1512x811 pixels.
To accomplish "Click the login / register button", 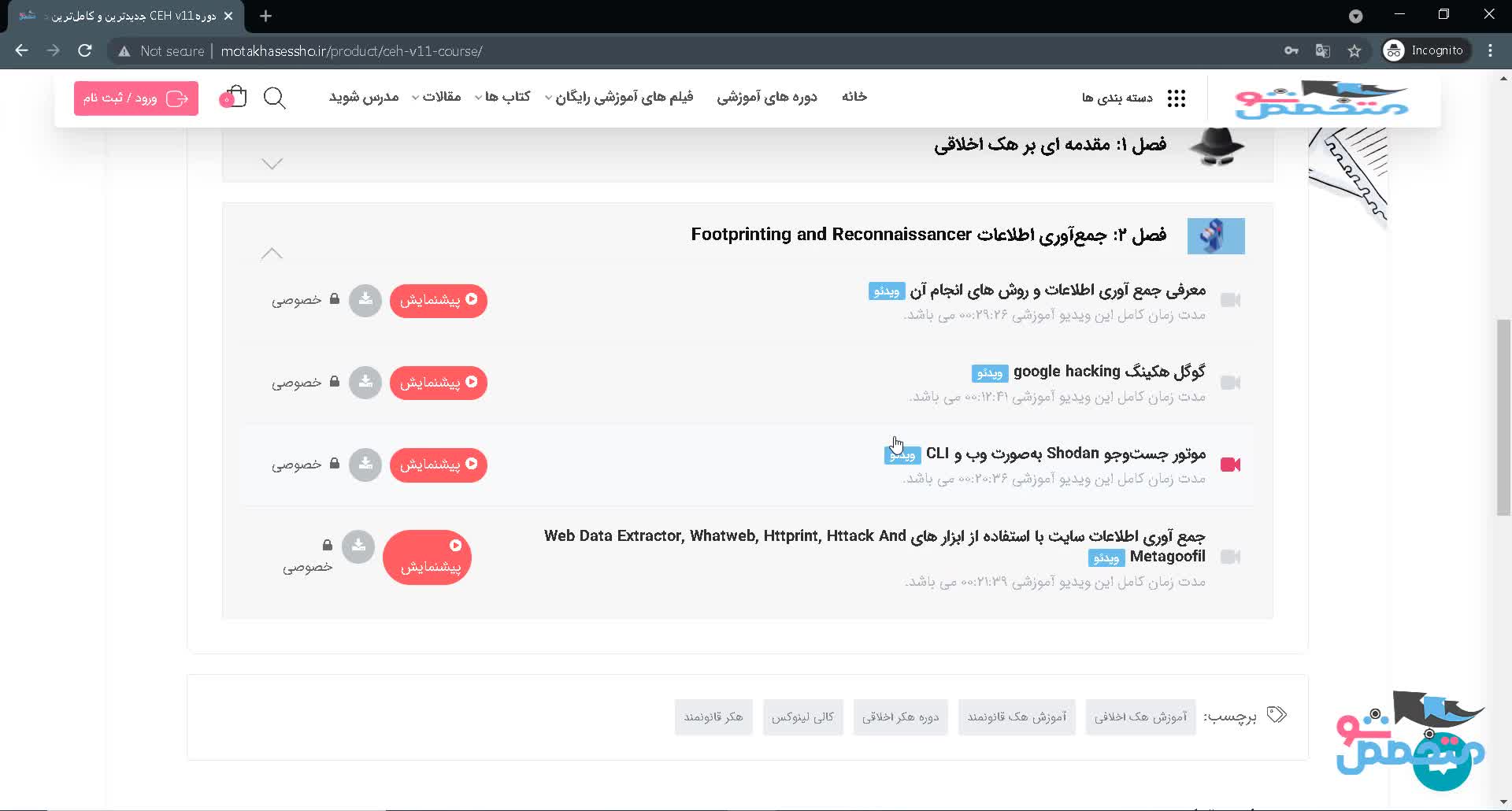I will click(136, 98).
